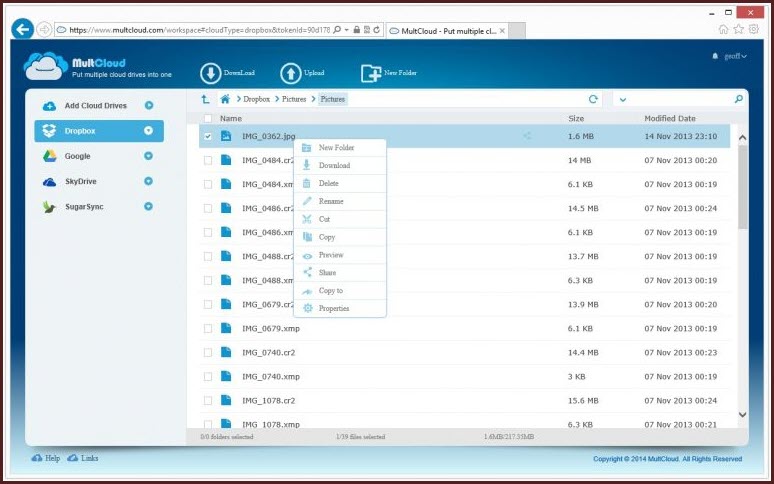
Task: Check the IMG_1078.cr2 checkbox
Action: 208,401
